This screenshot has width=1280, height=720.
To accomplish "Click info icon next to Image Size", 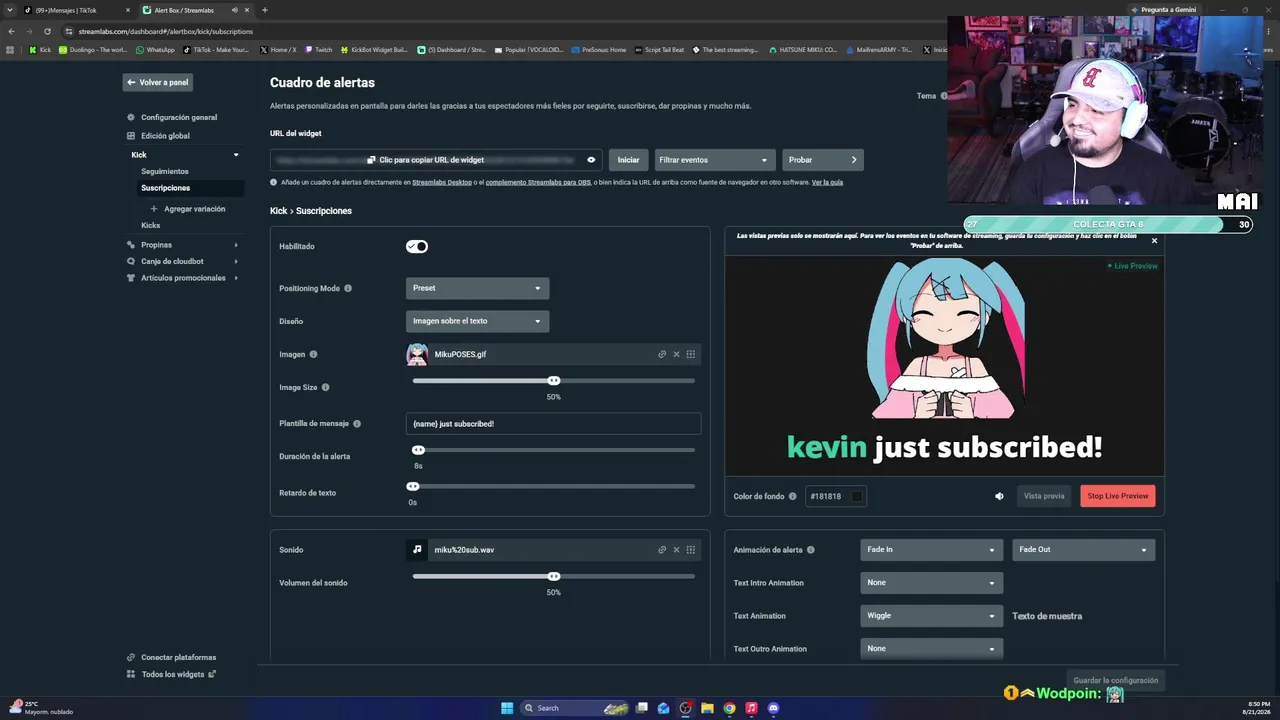I will (325, 387).
